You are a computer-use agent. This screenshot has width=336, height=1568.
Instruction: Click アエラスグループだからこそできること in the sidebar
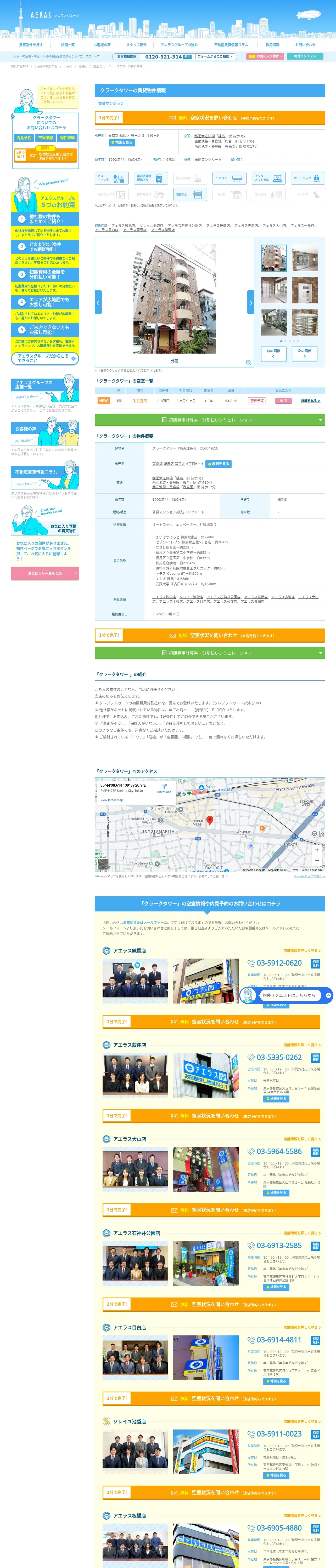tap(44, 359)
